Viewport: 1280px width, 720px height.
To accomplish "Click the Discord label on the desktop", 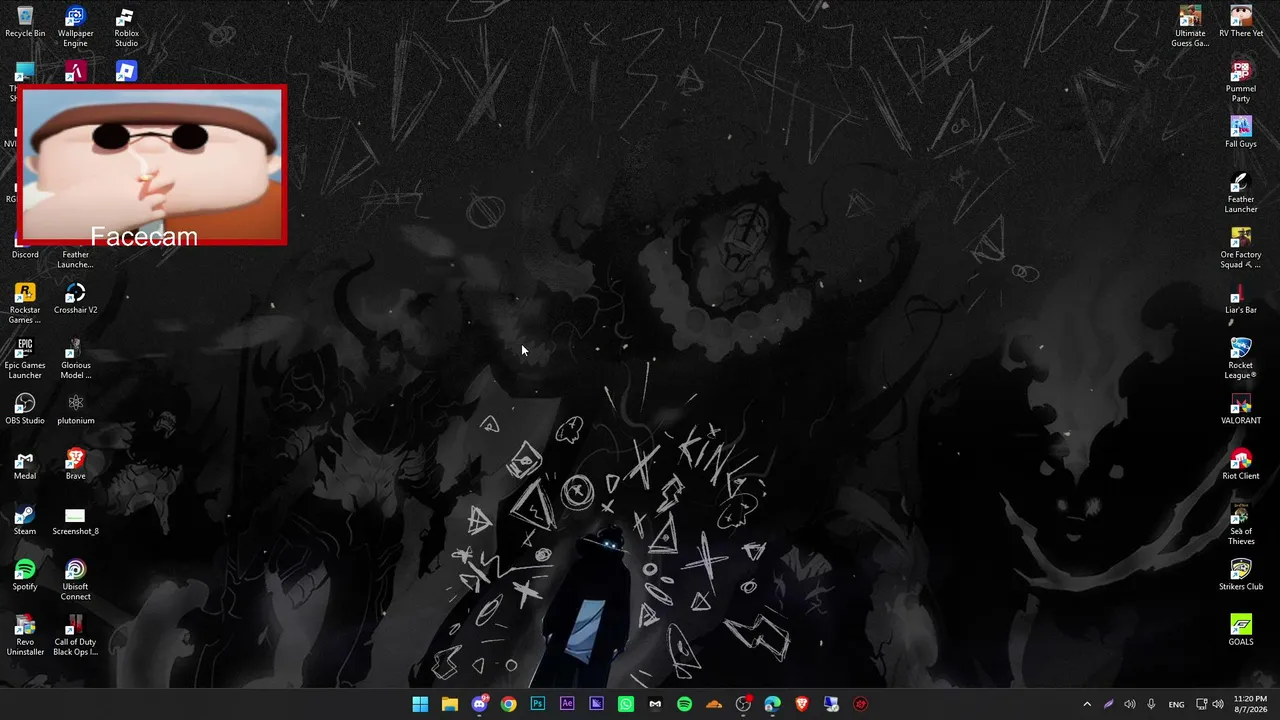I will pyautogui.click(x=25, y=255).
